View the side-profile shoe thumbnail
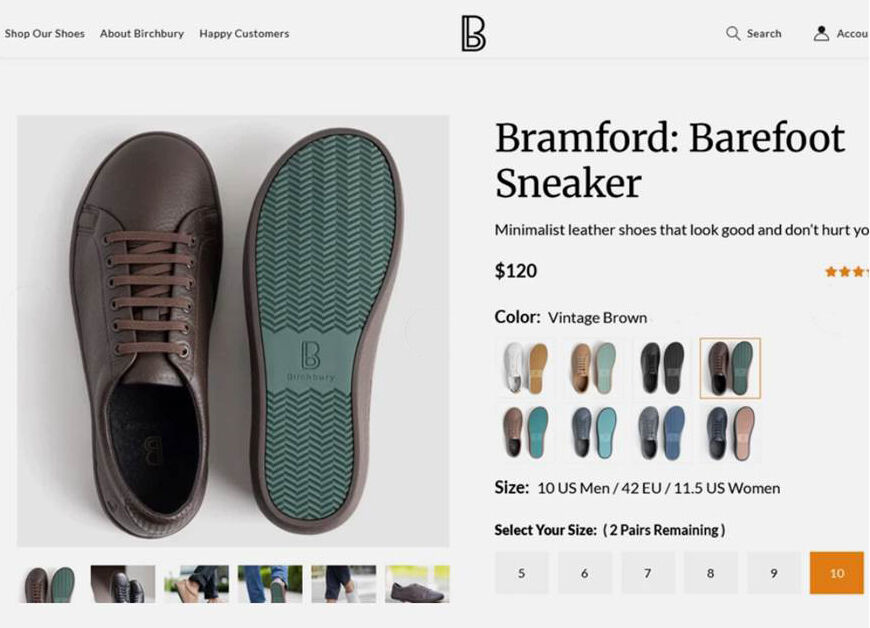 pyautogui.click(x=417, y=584)
